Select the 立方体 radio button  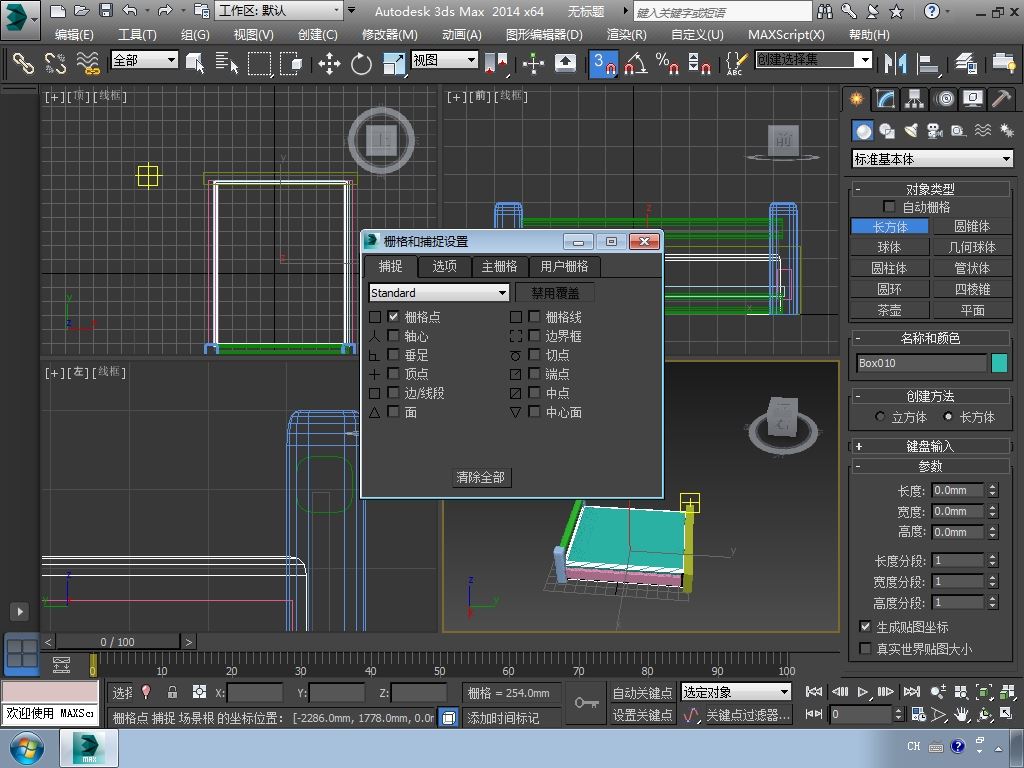880,417
